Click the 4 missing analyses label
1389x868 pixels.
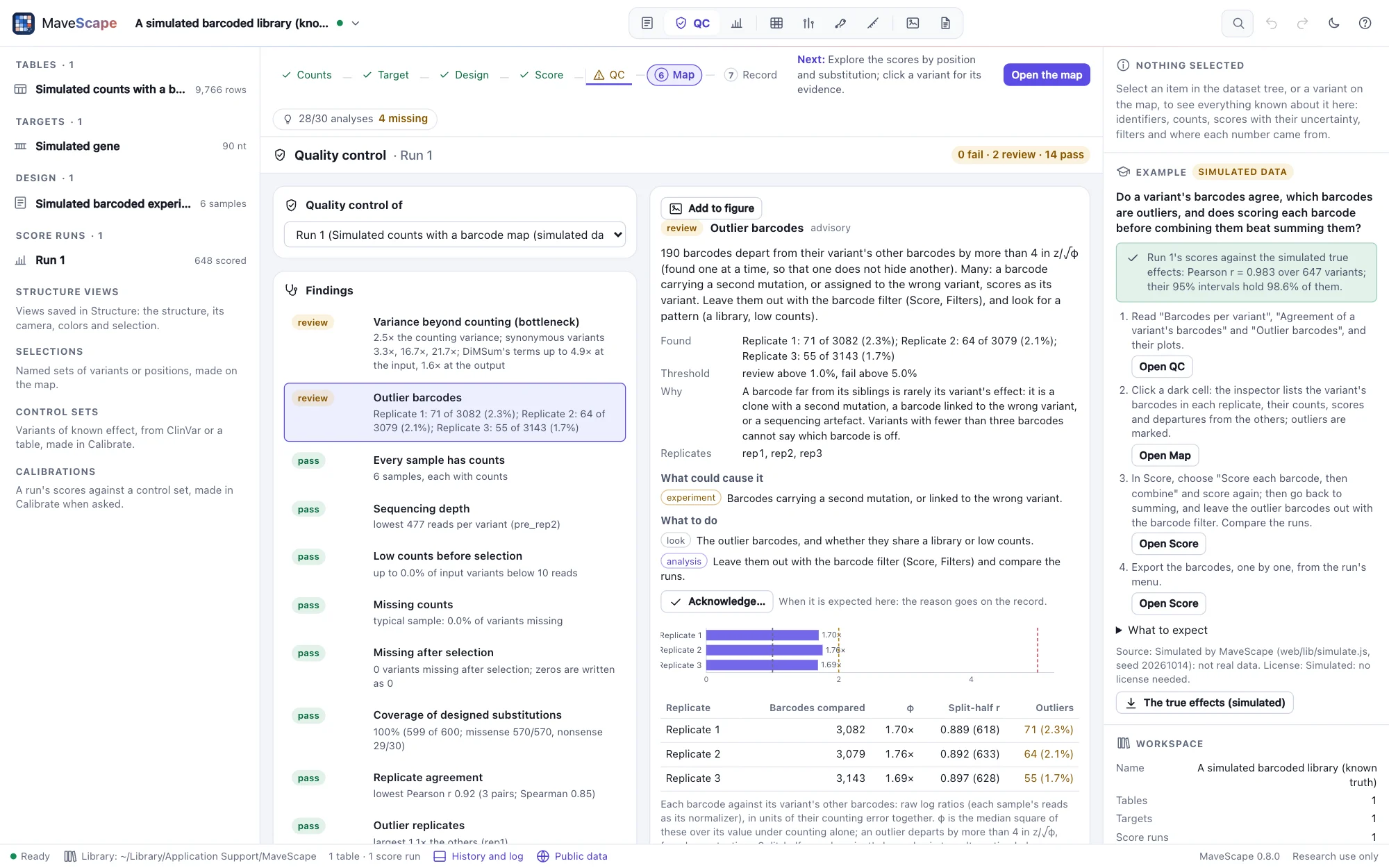[403, 119]
